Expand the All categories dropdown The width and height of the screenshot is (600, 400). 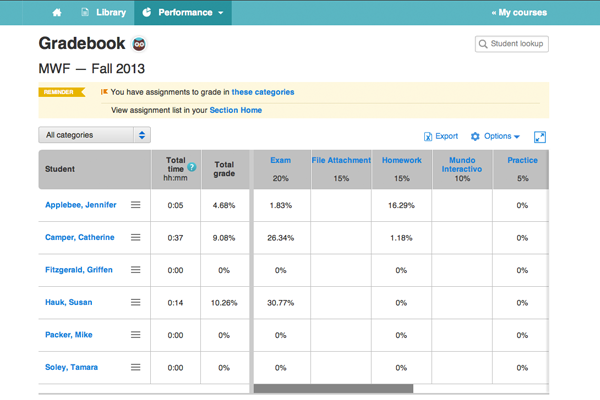(94, 135)
